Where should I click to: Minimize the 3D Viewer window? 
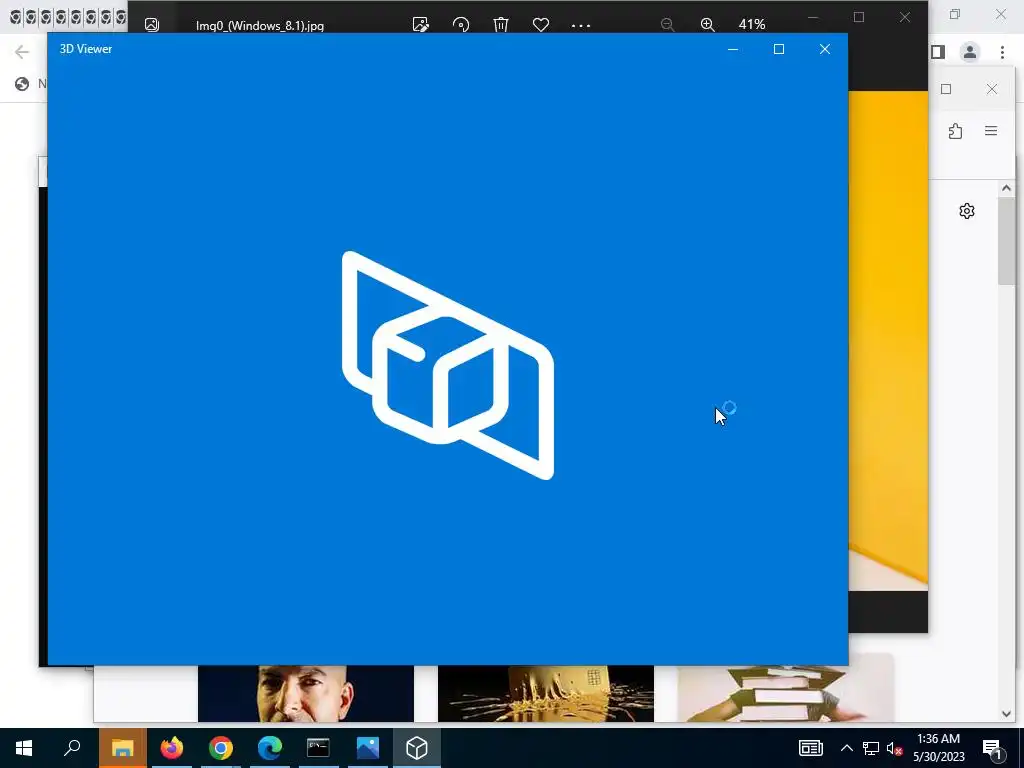733,49
